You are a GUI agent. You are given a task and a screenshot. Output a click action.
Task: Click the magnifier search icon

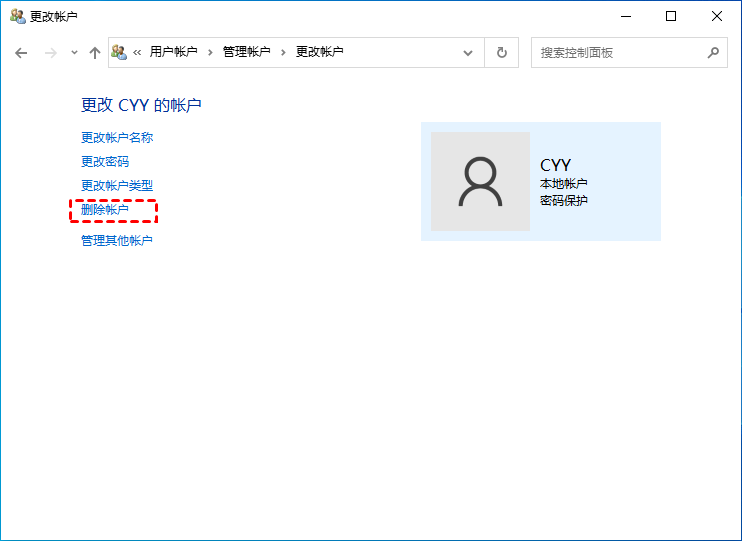click(x=713, y=53)
